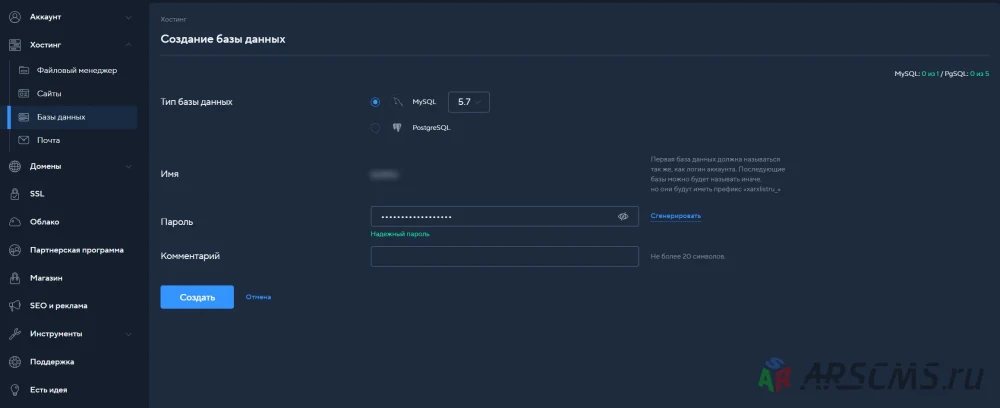Select the MySQL radio button
This screenshot has height=408, width=1000.
(x=375, y=102)
